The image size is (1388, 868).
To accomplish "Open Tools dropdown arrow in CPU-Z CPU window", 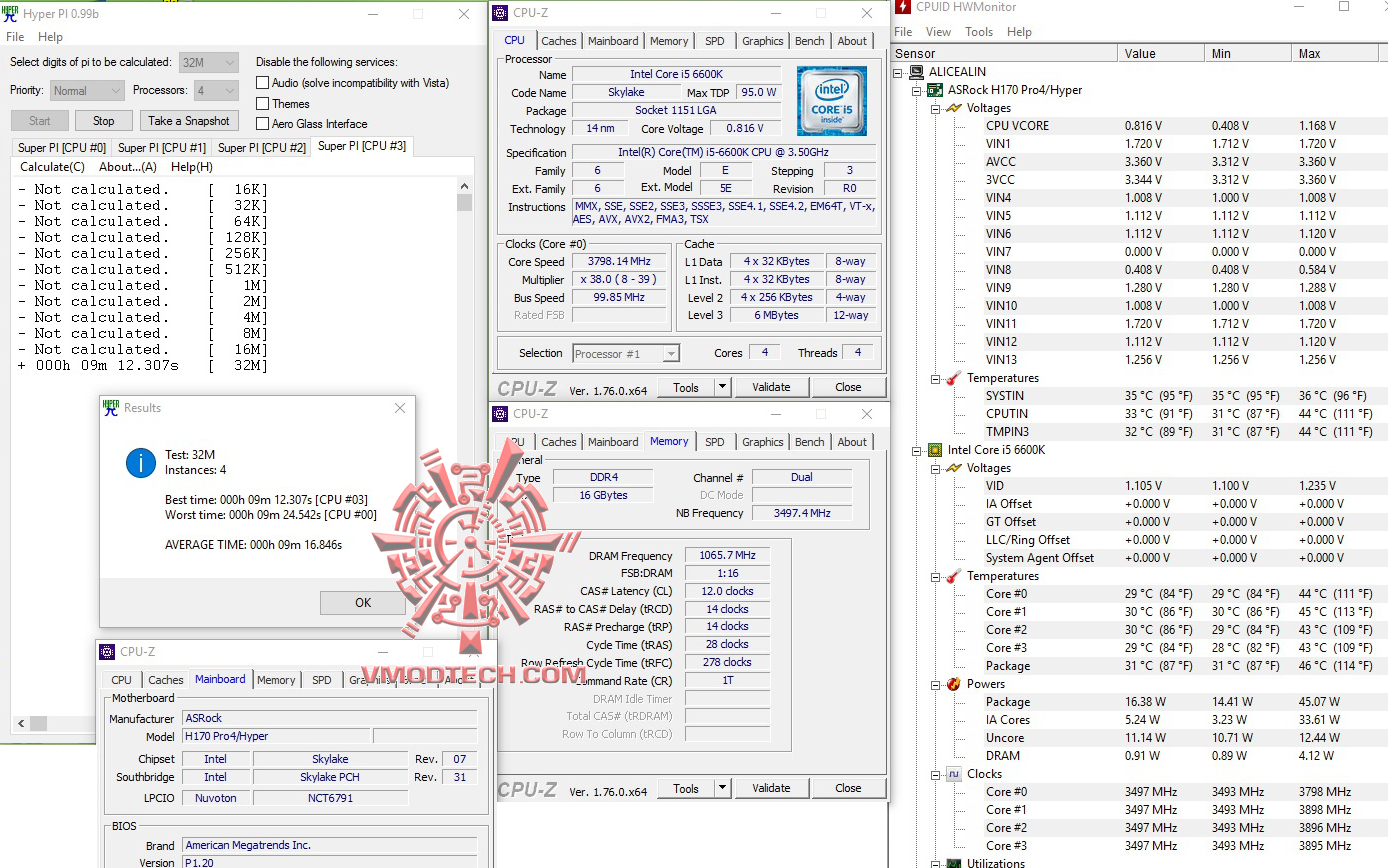I will pyautogui.click(x=722, y=387).
